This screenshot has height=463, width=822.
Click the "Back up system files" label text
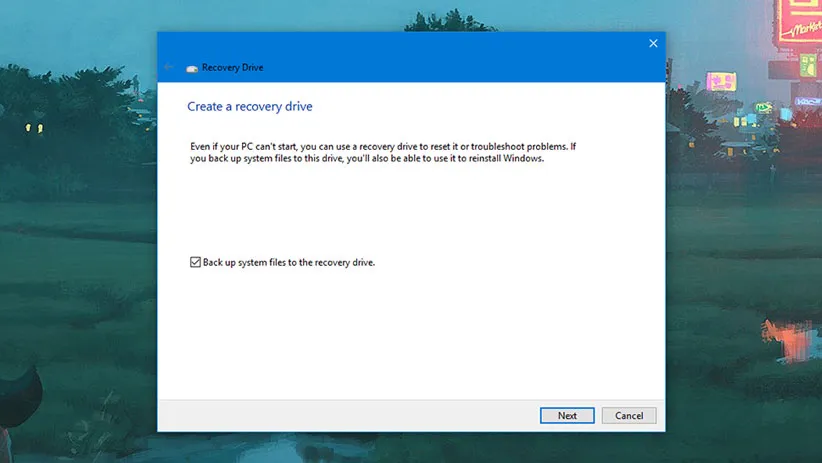[288, 263]
